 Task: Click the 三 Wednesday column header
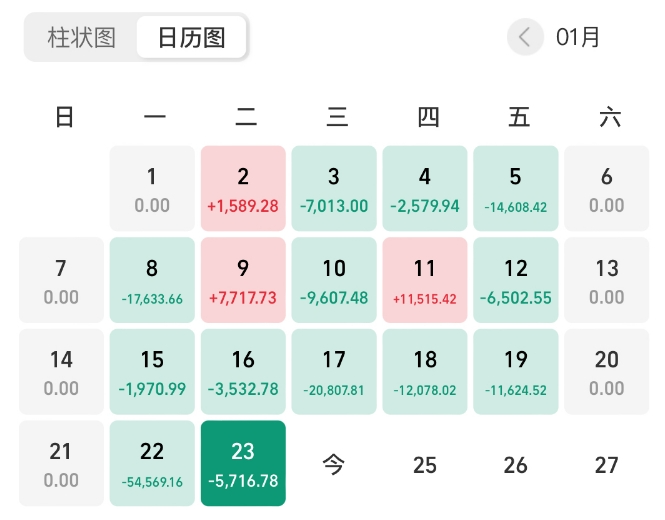coord(337,117)
